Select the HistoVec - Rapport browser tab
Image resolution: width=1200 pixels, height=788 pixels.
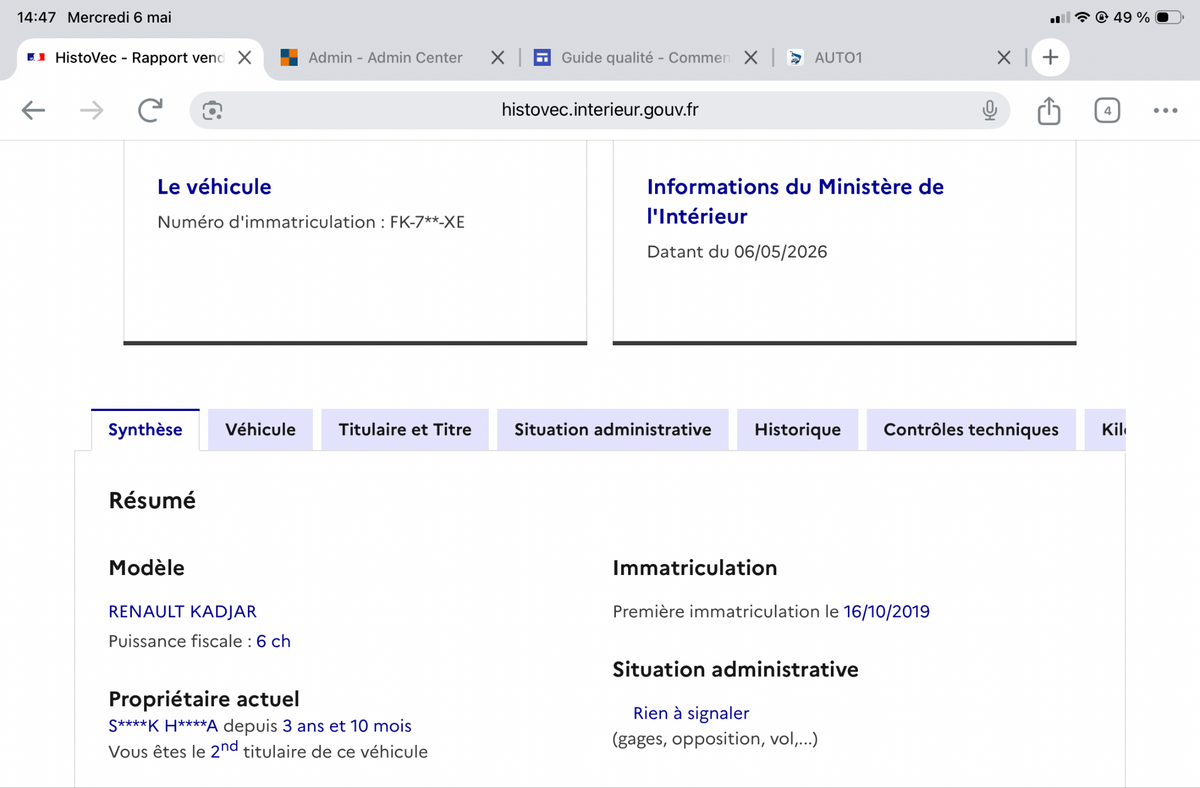pos(140,58)
